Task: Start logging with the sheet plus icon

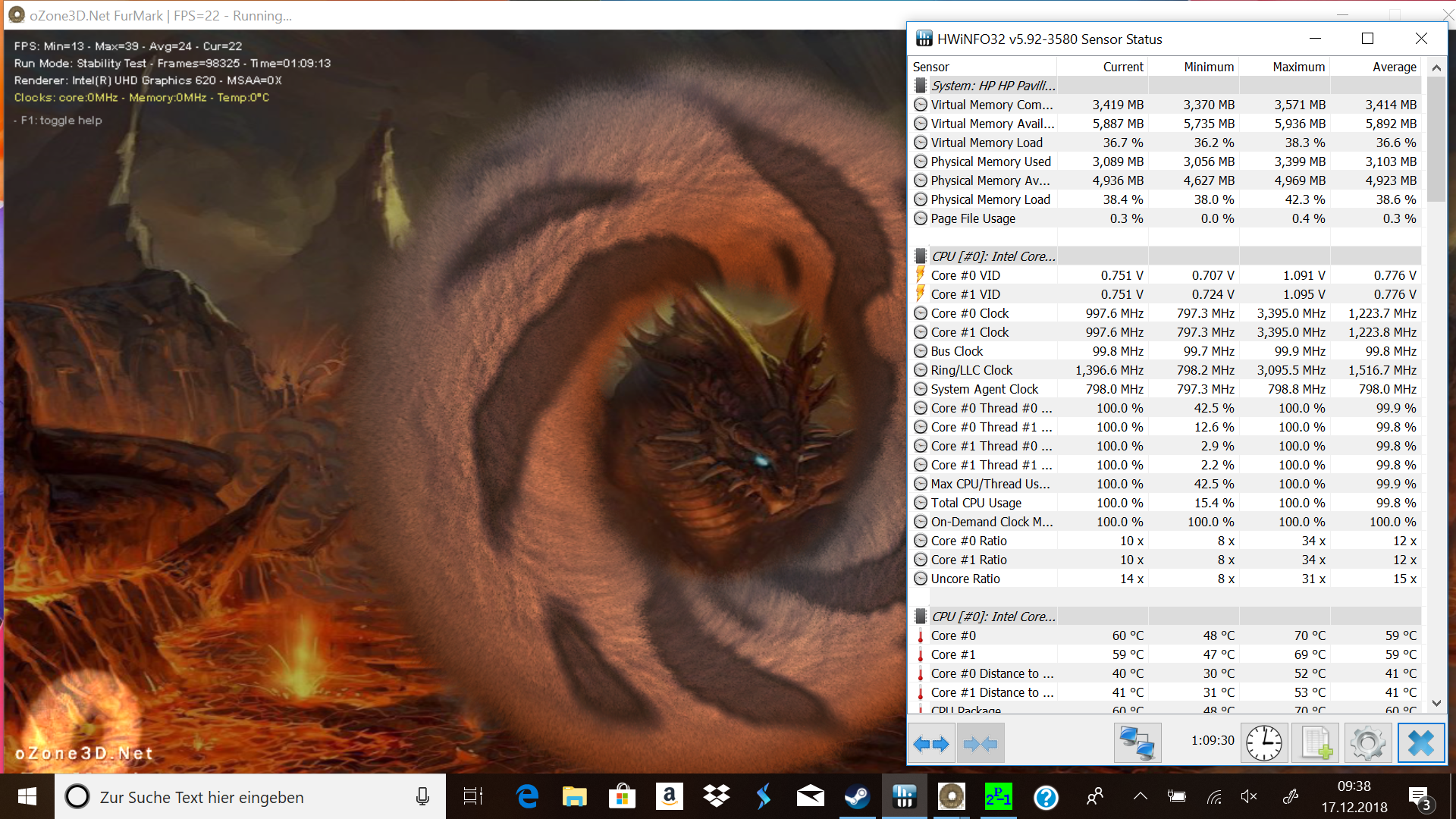Action: click(1316, 743)
